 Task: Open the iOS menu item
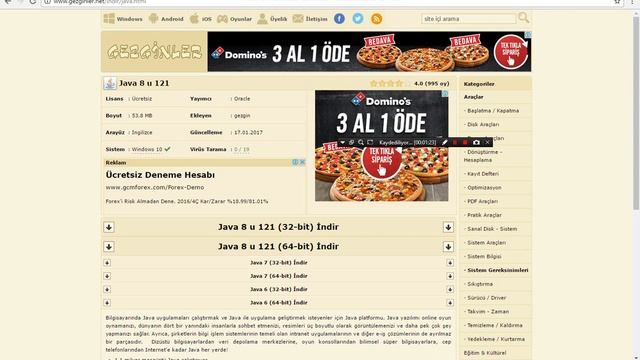[207, 19]
